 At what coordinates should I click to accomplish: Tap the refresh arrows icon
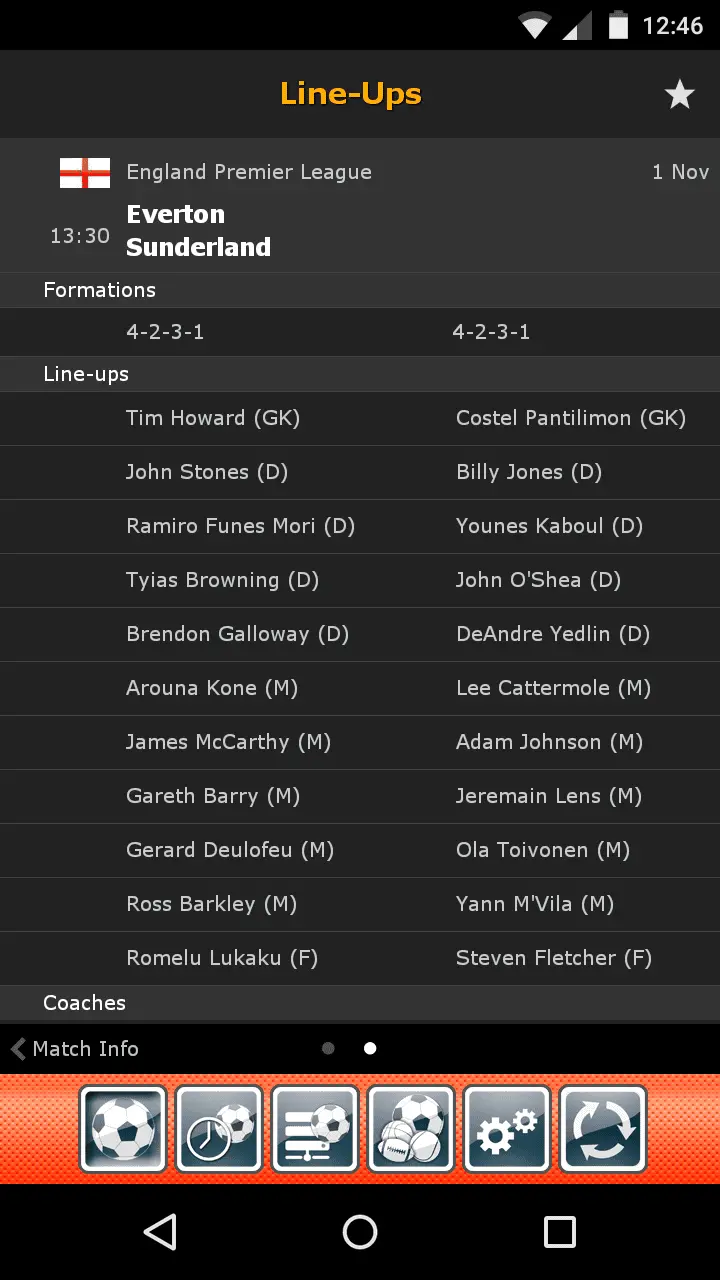[603, 1129]
